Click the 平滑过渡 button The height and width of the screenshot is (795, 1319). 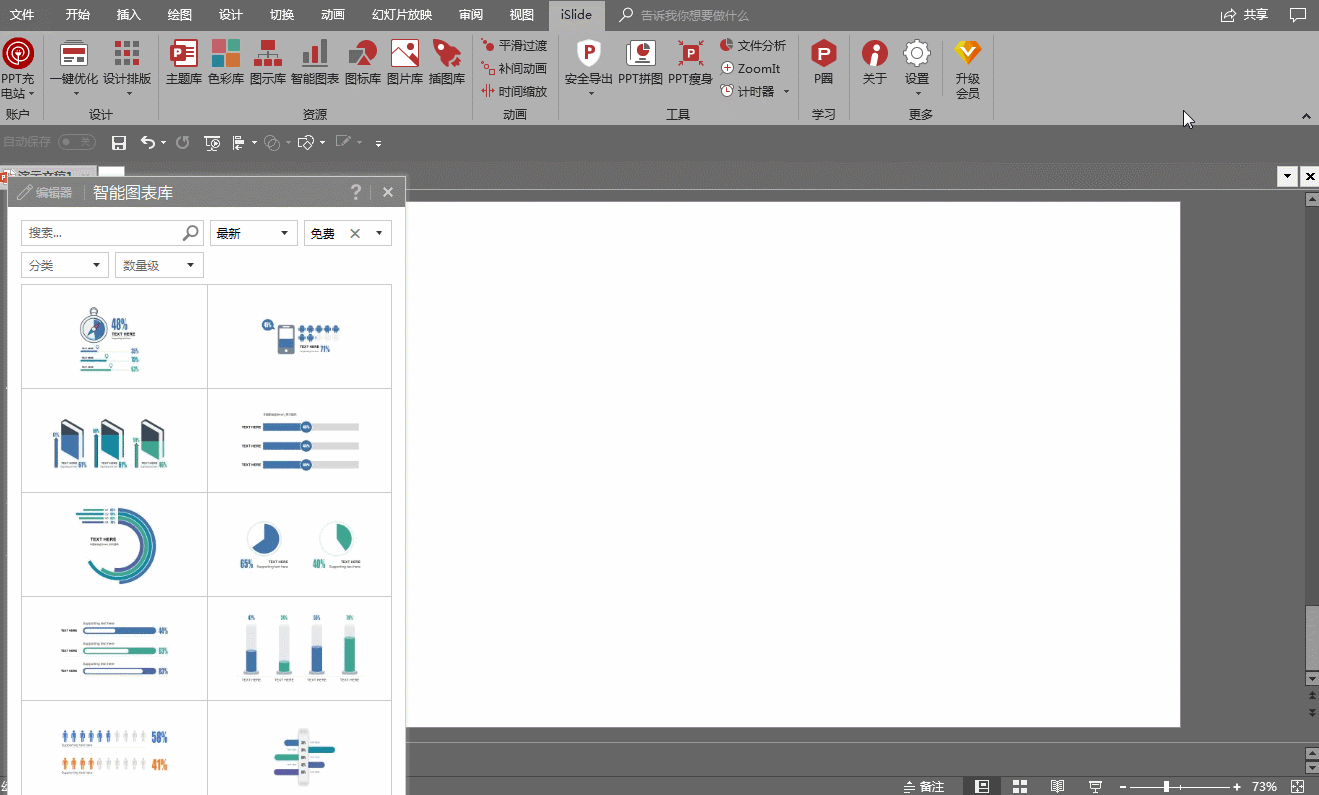[x=514, y=46]
